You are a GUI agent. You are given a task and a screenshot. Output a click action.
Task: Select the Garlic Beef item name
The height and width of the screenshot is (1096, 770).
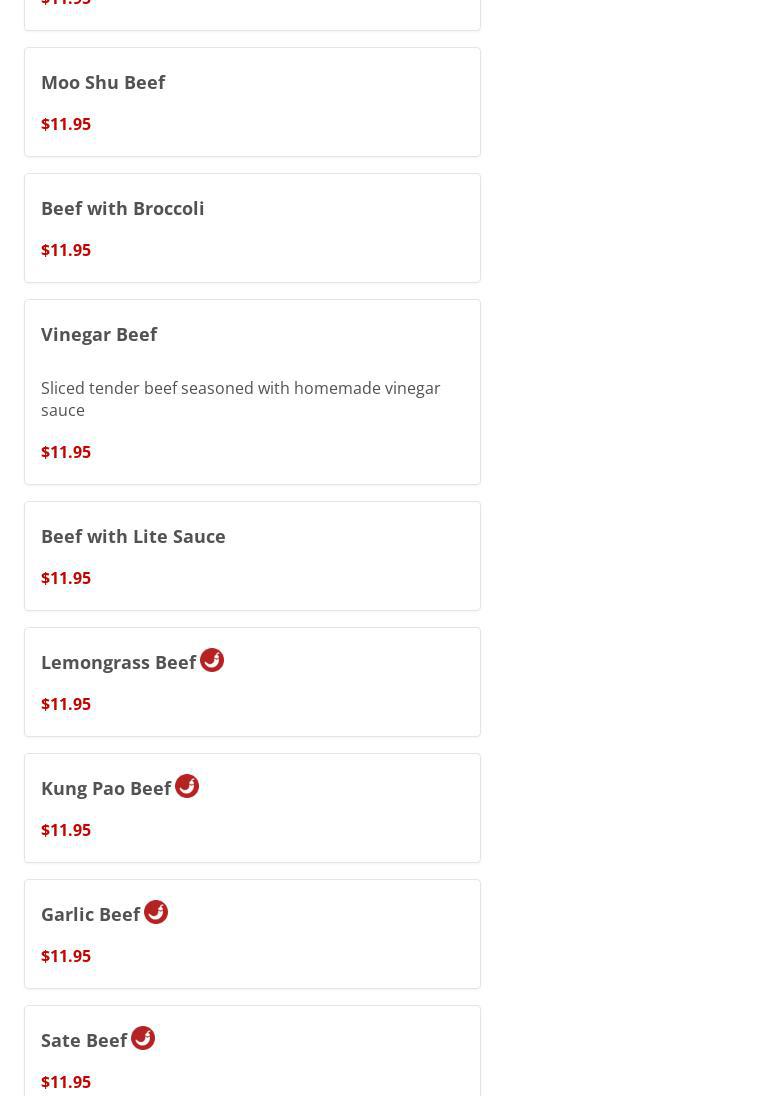tap(90, 914)
